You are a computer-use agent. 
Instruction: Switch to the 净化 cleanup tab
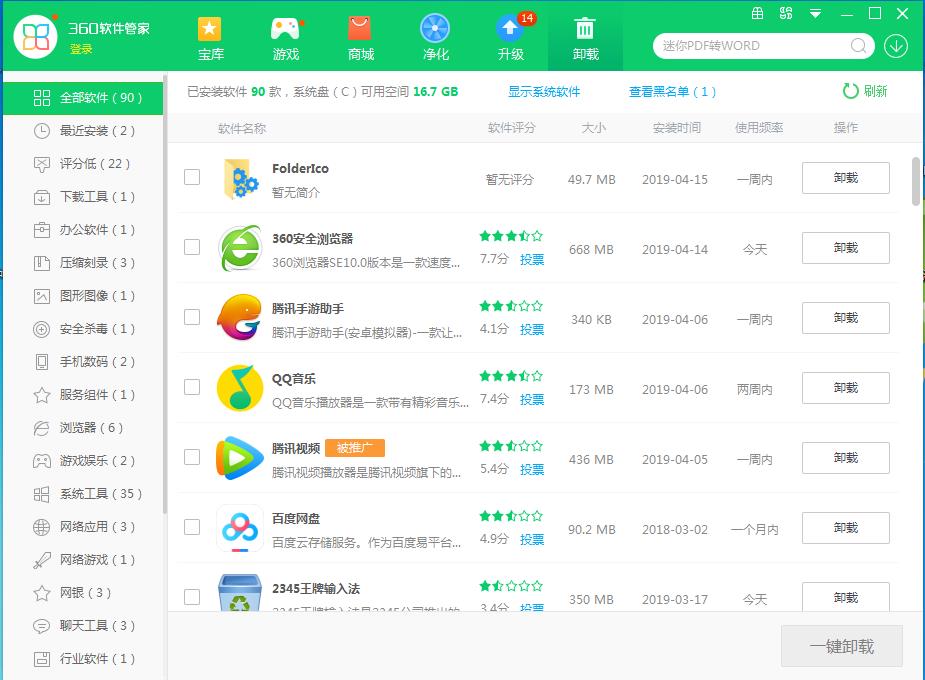[x=435, y=39]
